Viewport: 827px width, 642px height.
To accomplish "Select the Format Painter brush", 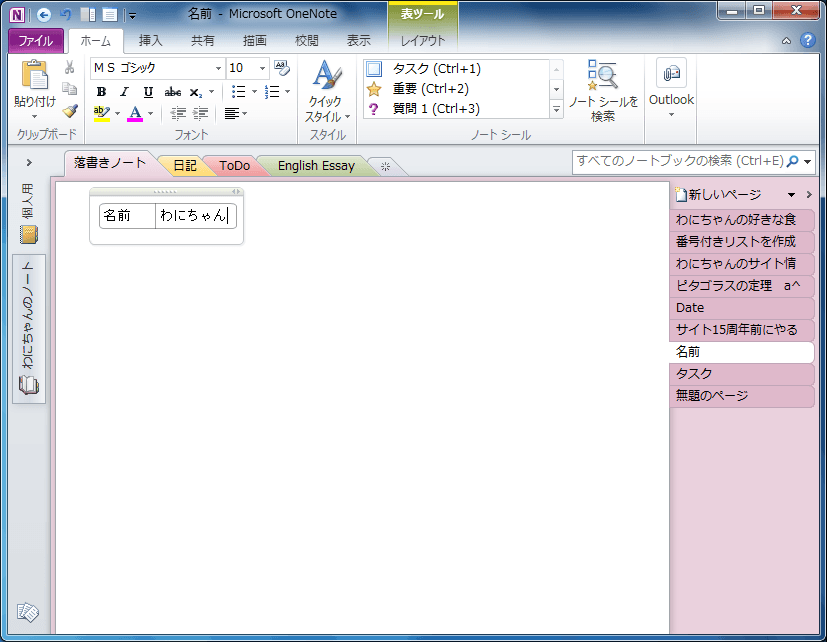I will click(70, 111).
